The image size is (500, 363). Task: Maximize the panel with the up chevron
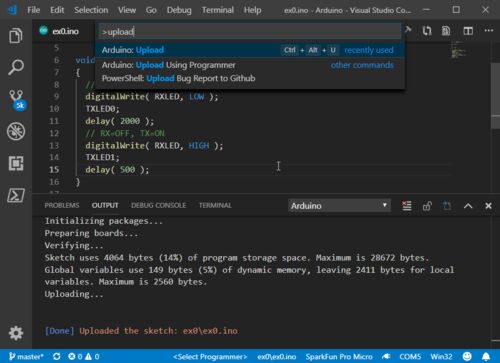[468, 206]
